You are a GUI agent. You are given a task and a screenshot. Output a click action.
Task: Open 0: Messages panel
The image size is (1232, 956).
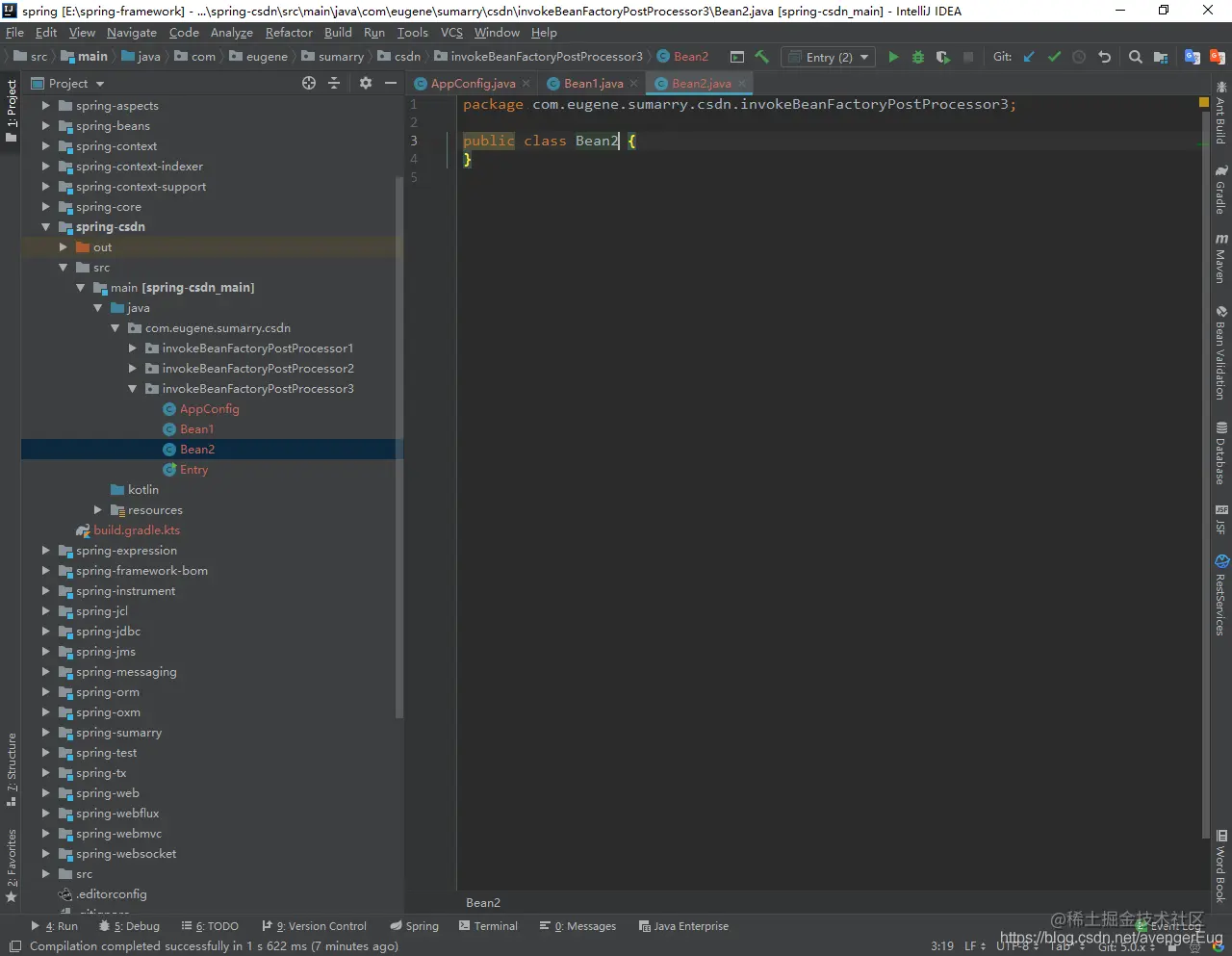coord(577,926)
